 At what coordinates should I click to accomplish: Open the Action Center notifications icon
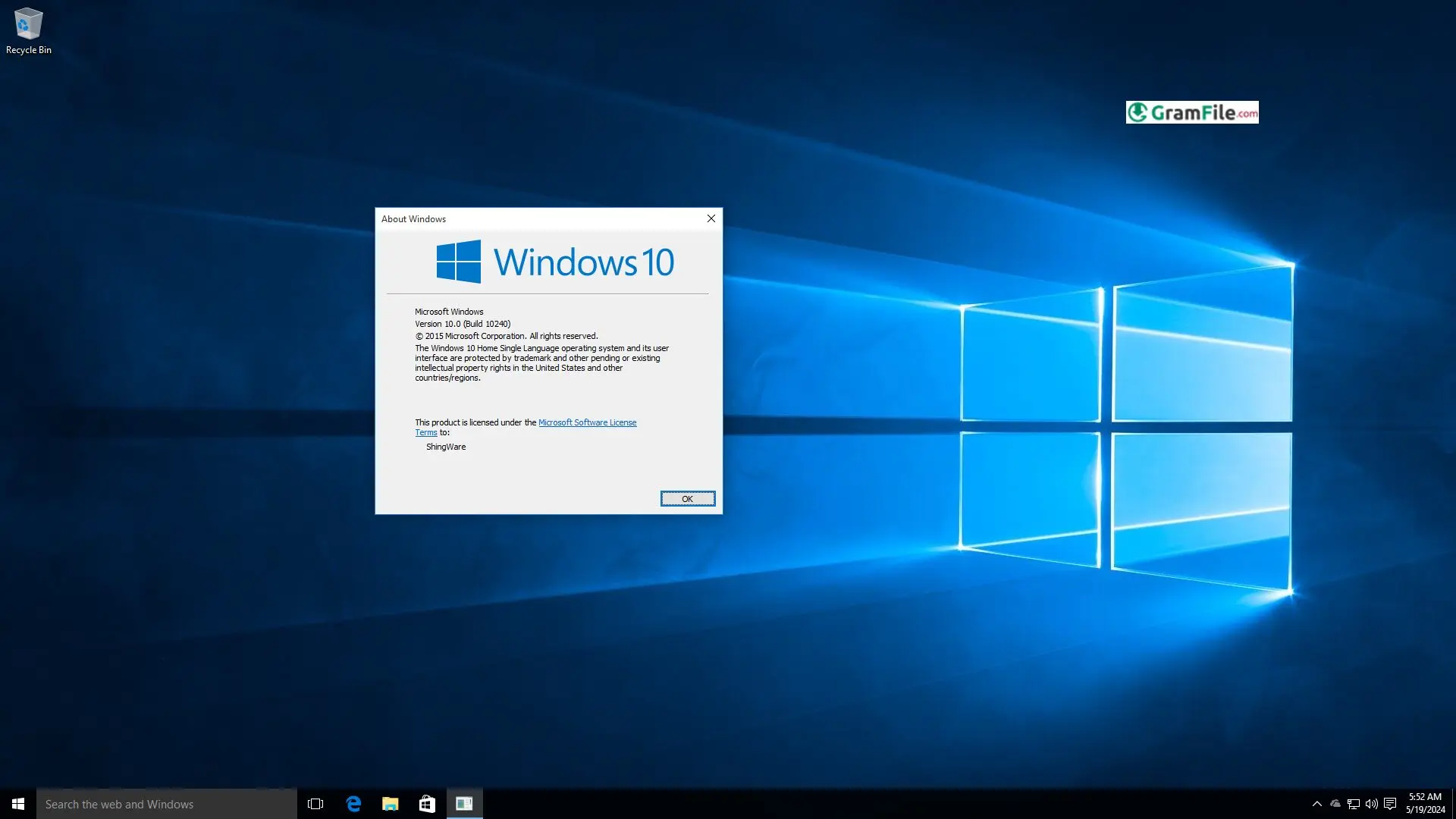[1390, 804]
